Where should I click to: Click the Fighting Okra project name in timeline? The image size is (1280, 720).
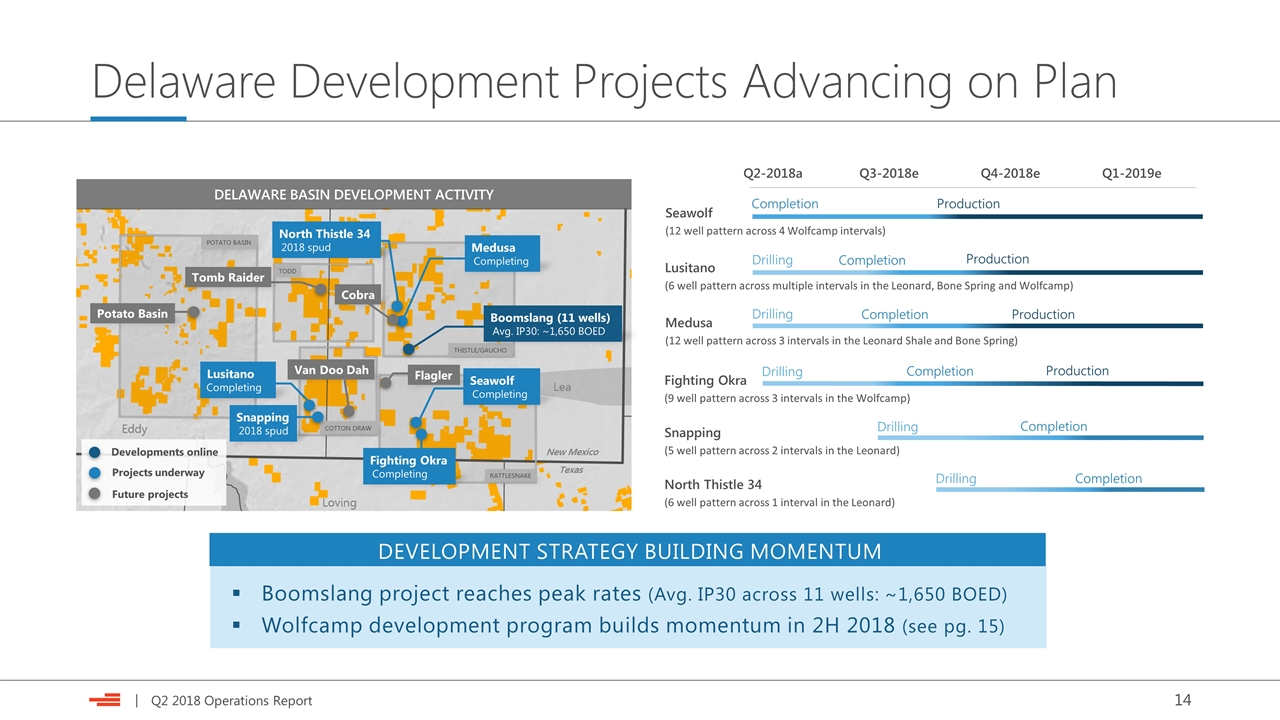pos(706,380)
